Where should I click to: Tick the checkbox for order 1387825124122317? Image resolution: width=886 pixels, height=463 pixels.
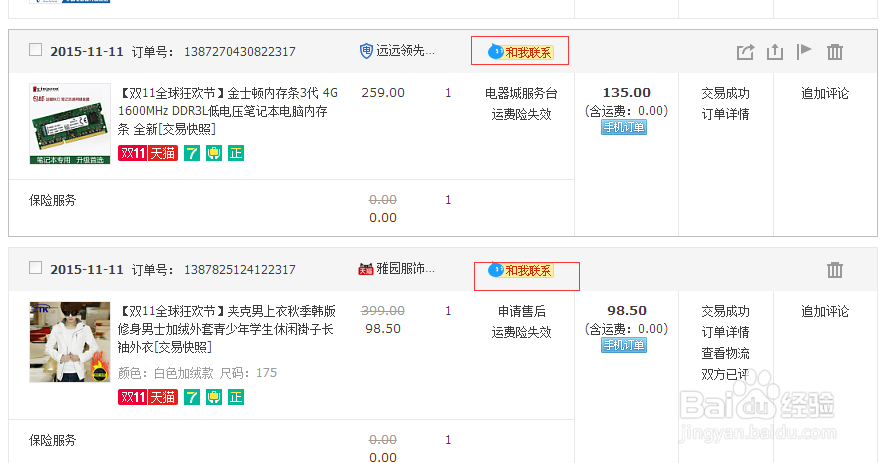coord(36,268)
